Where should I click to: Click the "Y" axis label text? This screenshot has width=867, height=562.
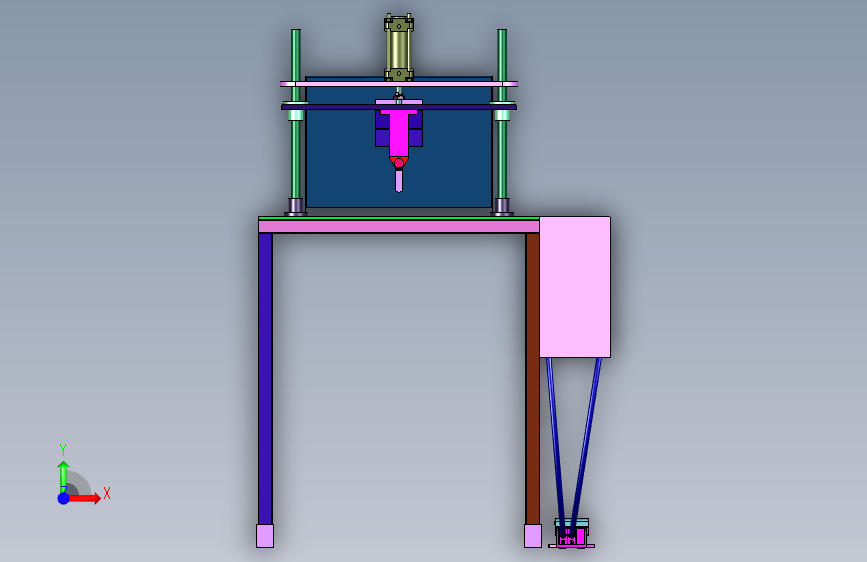(63, 450)
